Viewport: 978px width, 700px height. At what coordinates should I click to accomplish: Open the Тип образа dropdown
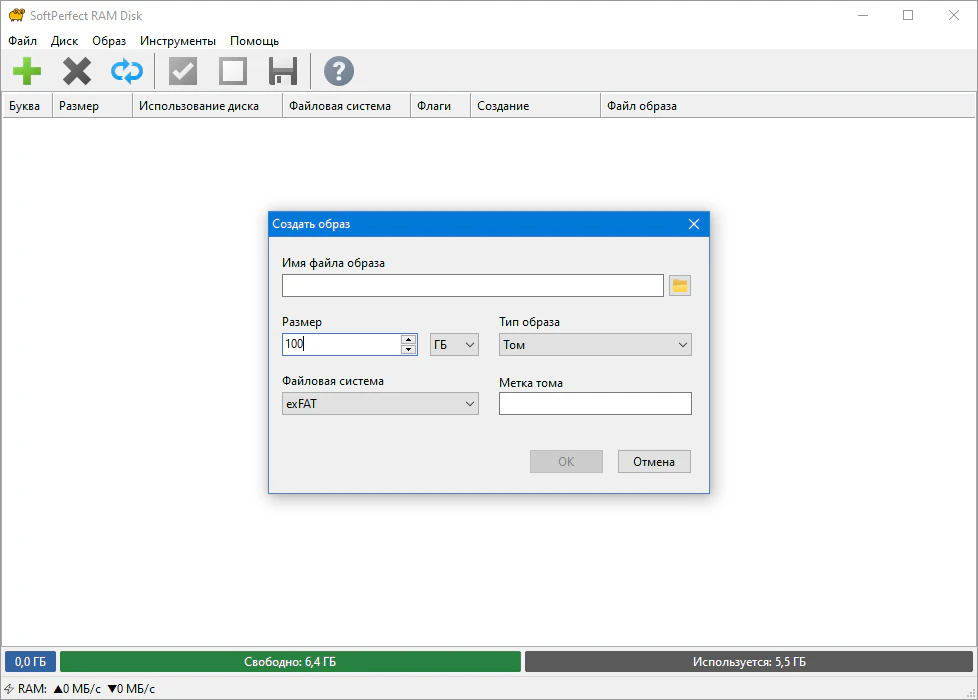tap(595, 345)
